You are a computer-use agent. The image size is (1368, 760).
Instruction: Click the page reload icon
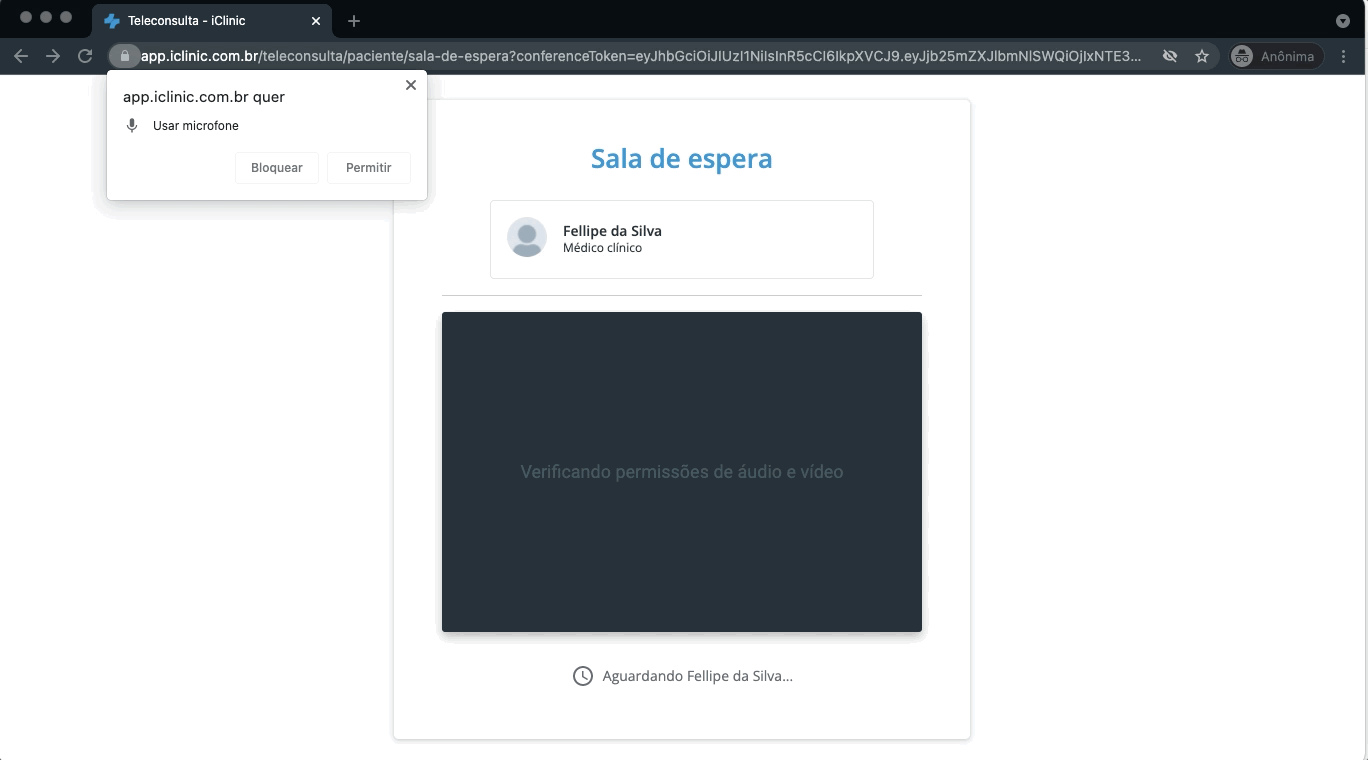click(x=85, y=56)
